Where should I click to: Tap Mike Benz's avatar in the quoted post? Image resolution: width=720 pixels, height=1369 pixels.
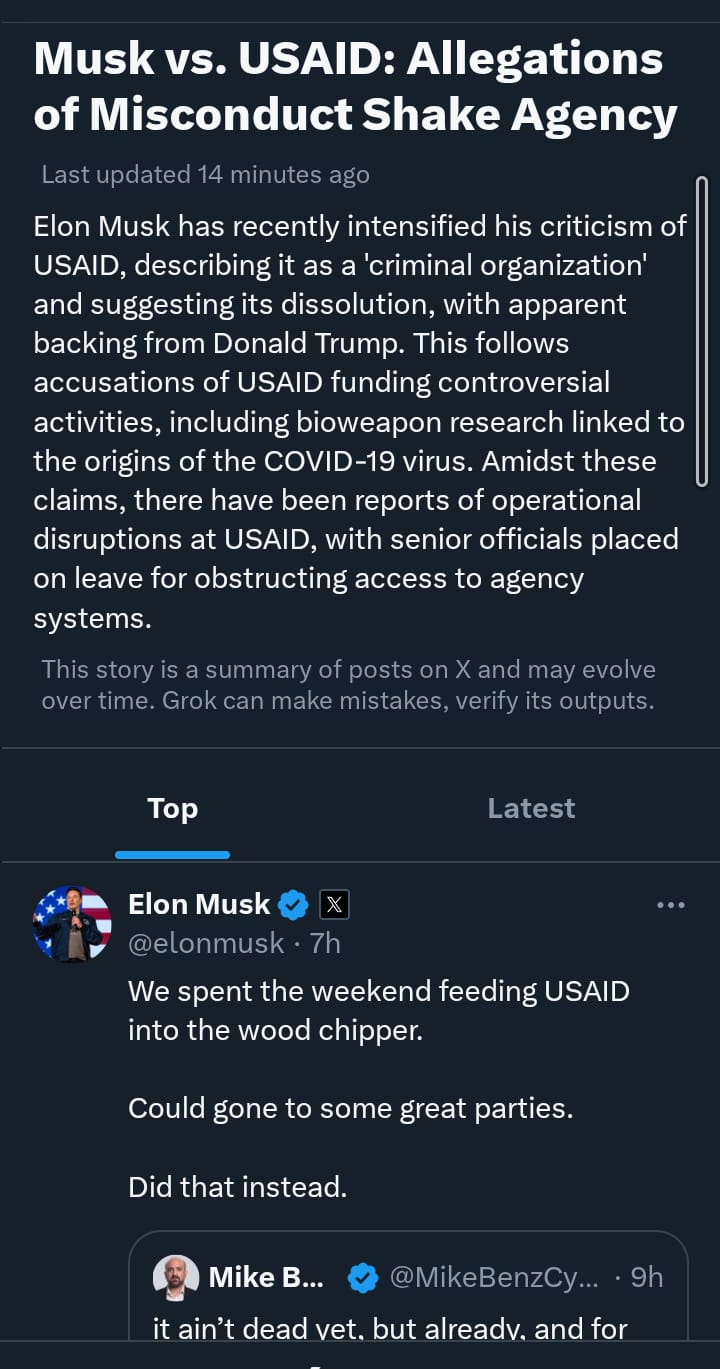point(175,1277)
